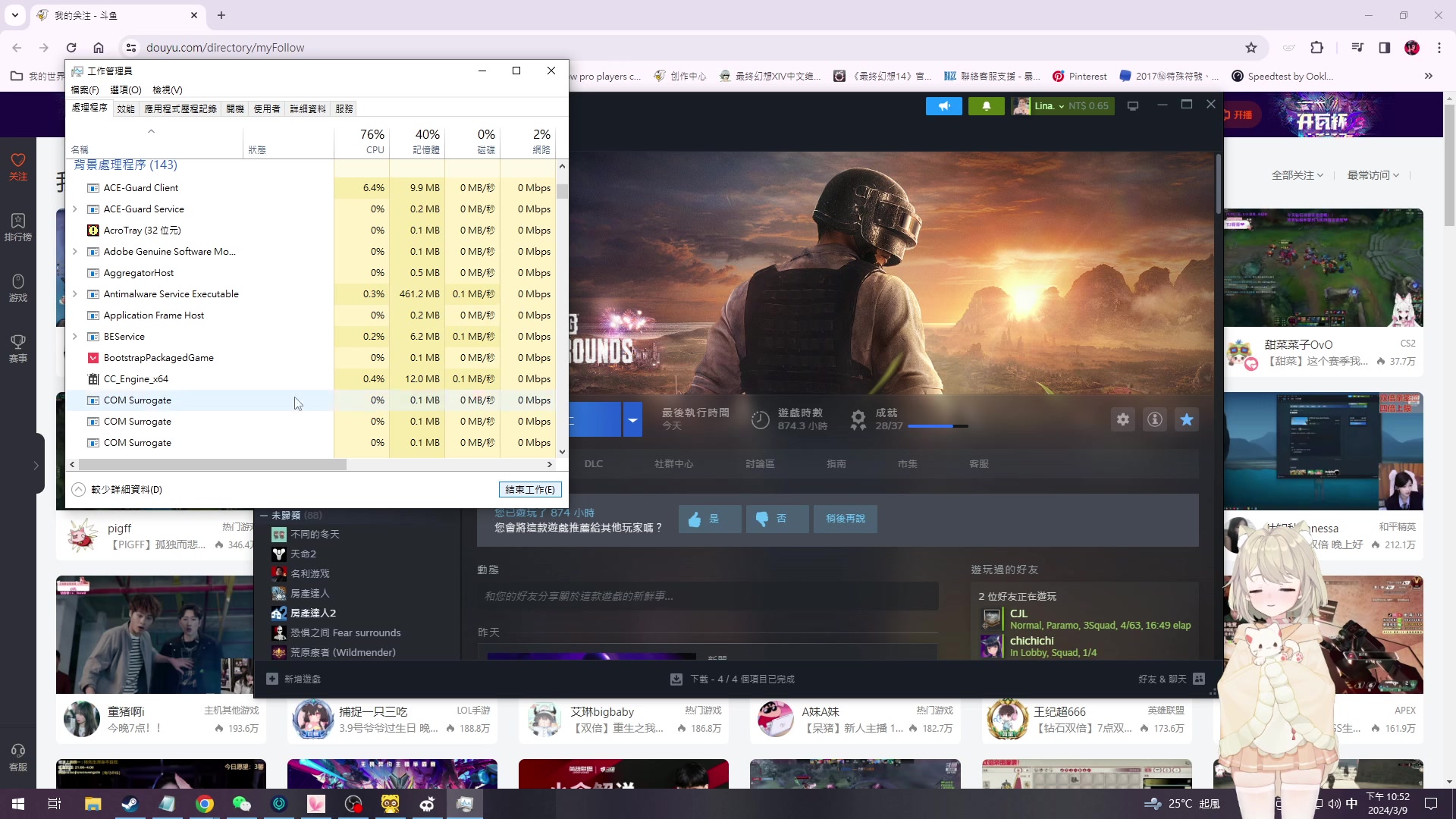Open 指南 tab in Steam
The image size is (1456, 819).
(836, 464)
